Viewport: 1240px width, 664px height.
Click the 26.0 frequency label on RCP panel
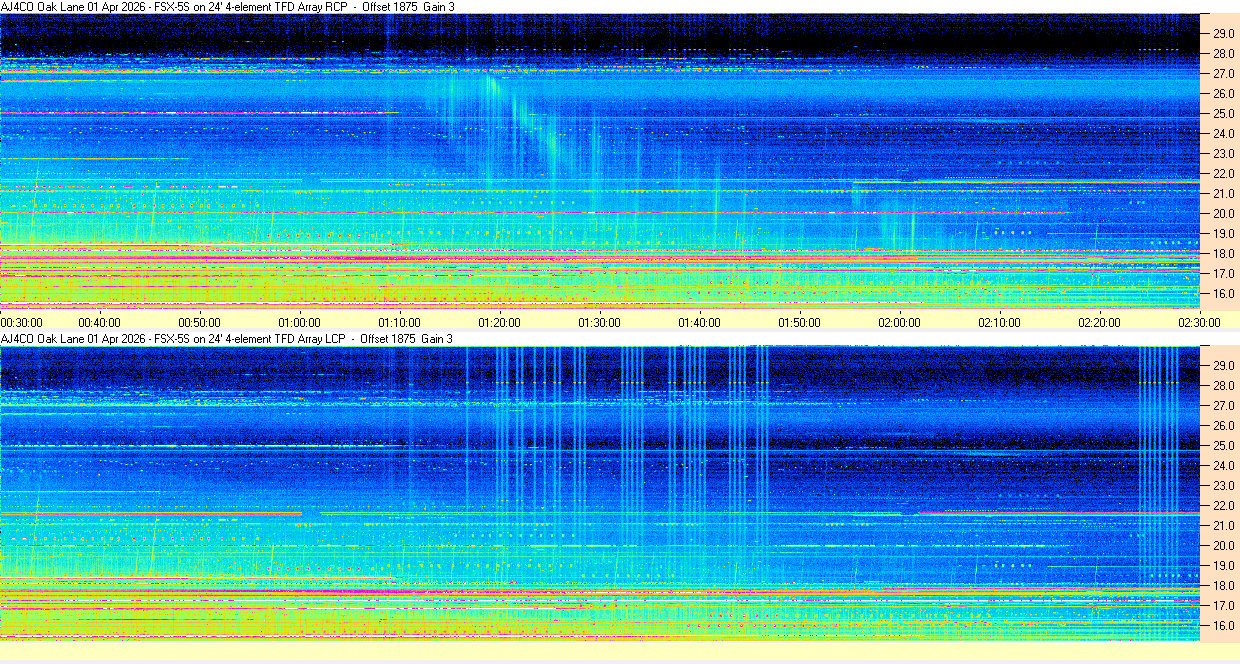1223,93
